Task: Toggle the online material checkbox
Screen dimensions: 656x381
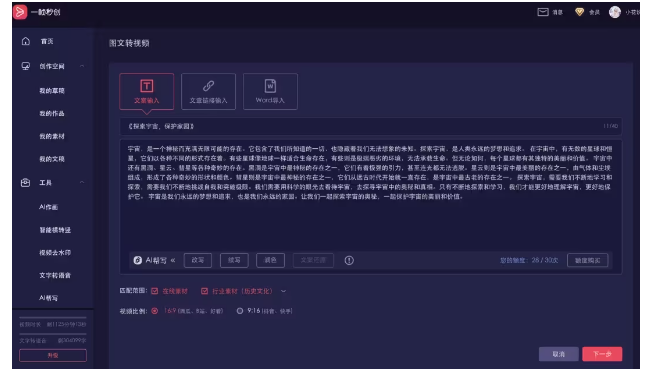Action: click(155, 291)
